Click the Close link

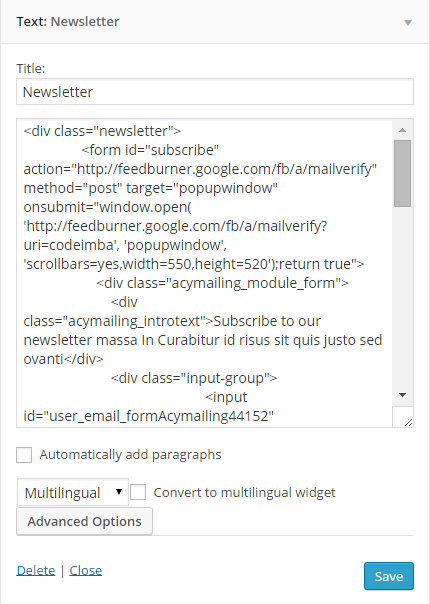tap(86, 570)
